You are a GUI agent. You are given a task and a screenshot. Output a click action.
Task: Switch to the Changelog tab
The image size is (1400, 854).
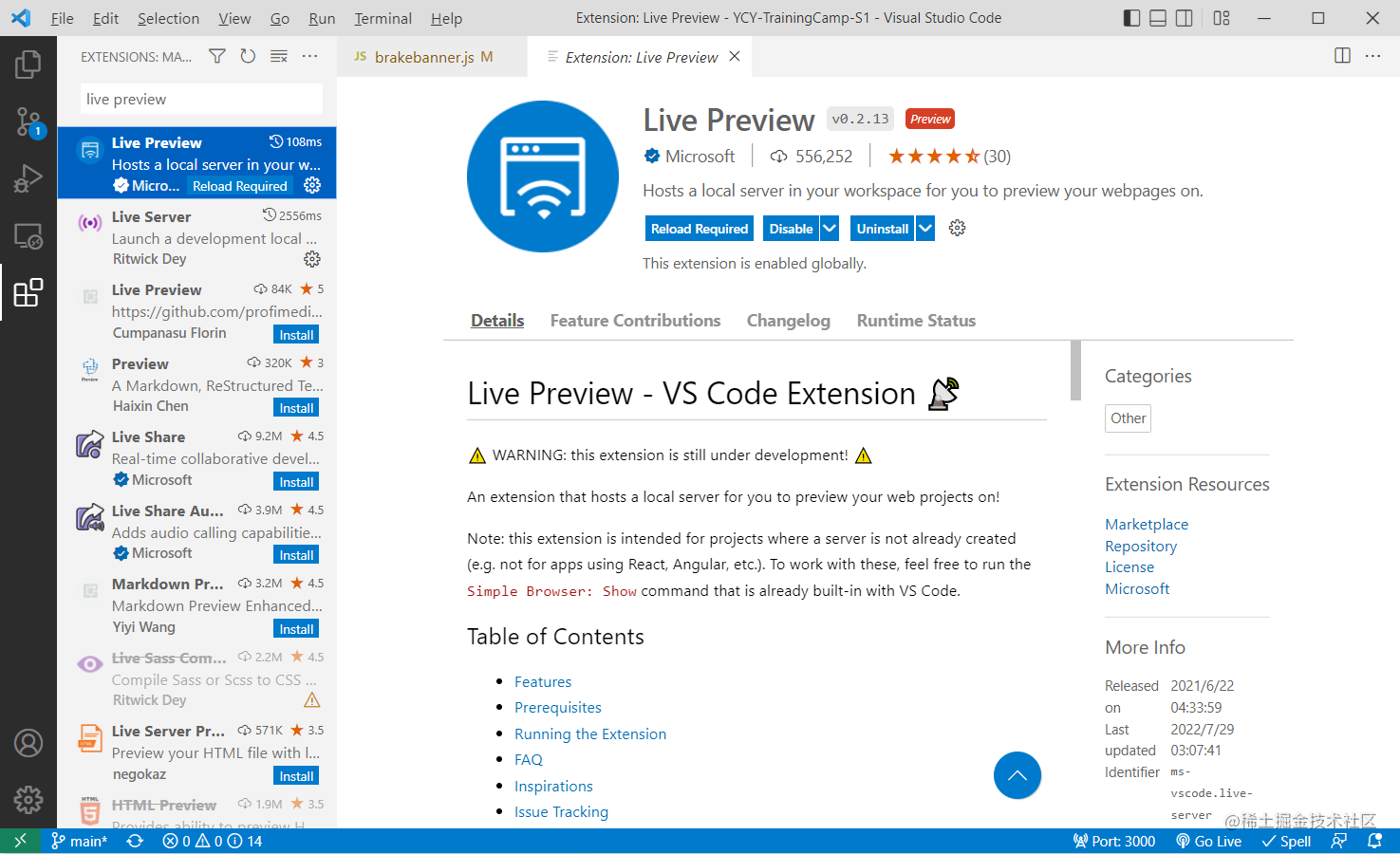pyautogui.click(x=788, y=321)
